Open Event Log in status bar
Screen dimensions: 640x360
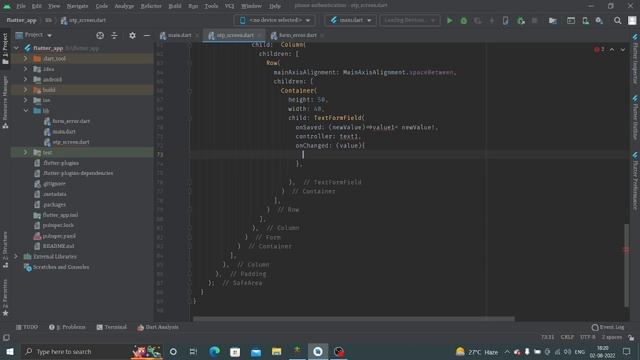coord(608,327)
